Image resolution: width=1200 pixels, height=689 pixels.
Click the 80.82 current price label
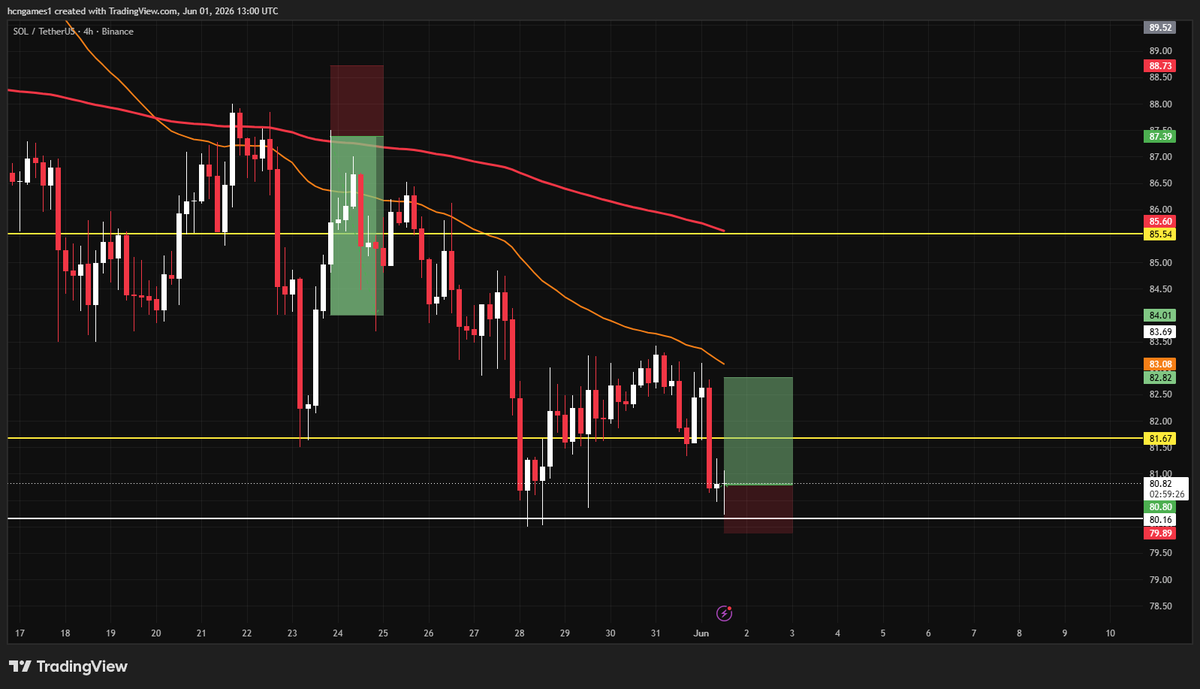pyautogui.click(x=1161, y=484)
